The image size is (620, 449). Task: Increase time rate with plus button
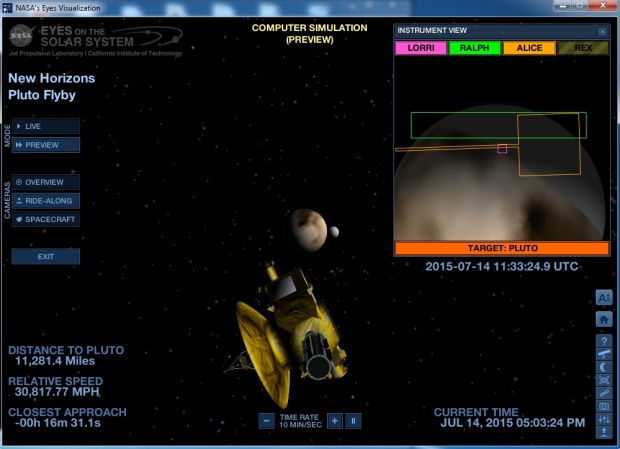(x=335, y=421)
